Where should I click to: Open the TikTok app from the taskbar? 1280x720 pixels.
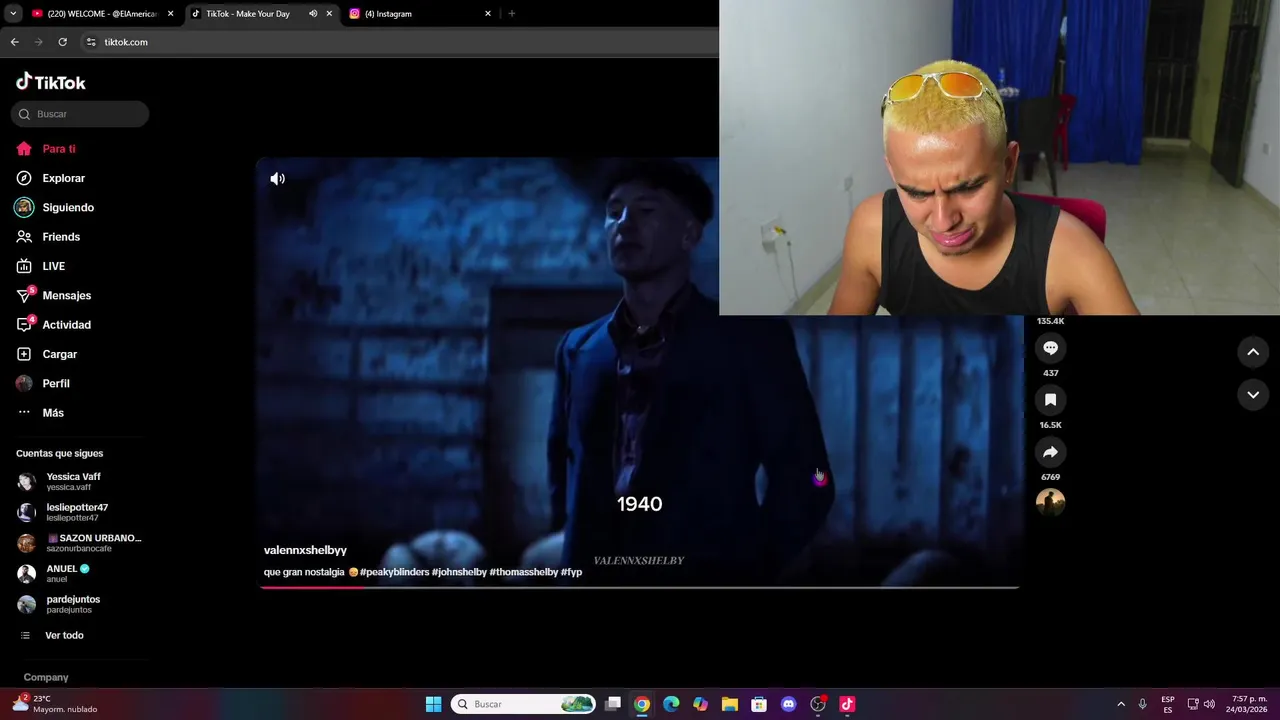[847, 704]
